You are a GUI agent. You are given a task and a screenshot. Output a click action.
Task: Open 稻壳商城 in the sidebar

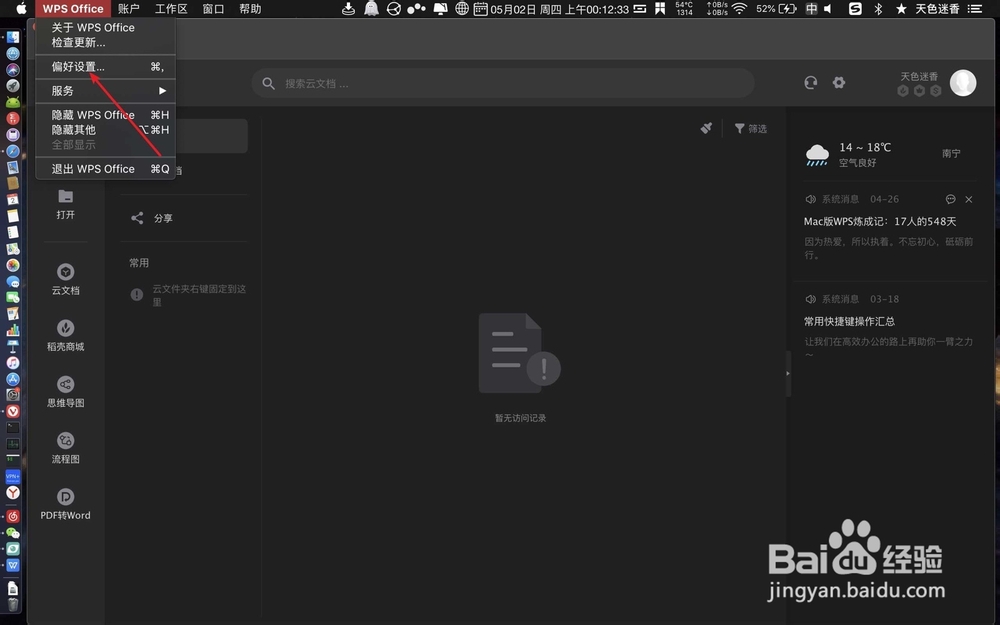point(65,335)
